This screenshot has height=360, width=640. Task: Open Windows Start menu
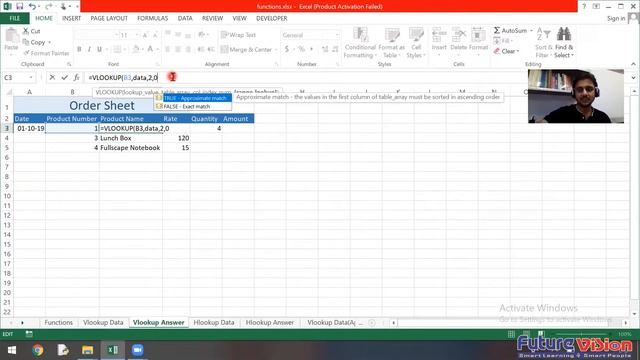[12, 350]
